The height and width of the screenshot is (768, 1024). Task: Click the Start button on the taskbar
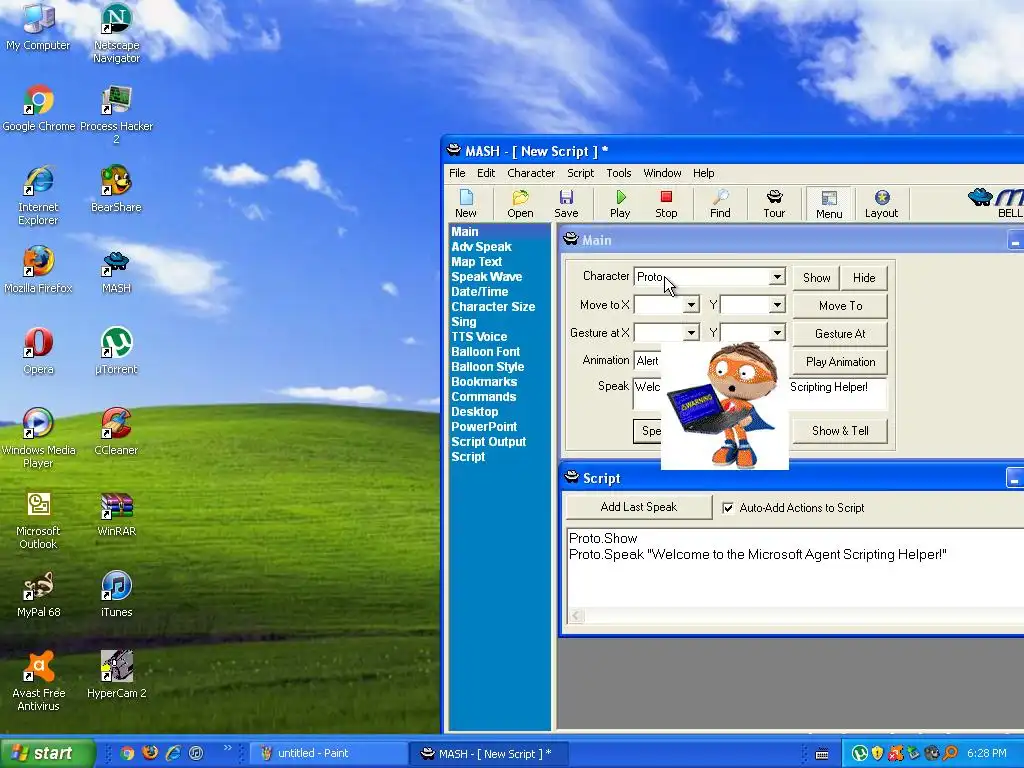tap(47, 753)
